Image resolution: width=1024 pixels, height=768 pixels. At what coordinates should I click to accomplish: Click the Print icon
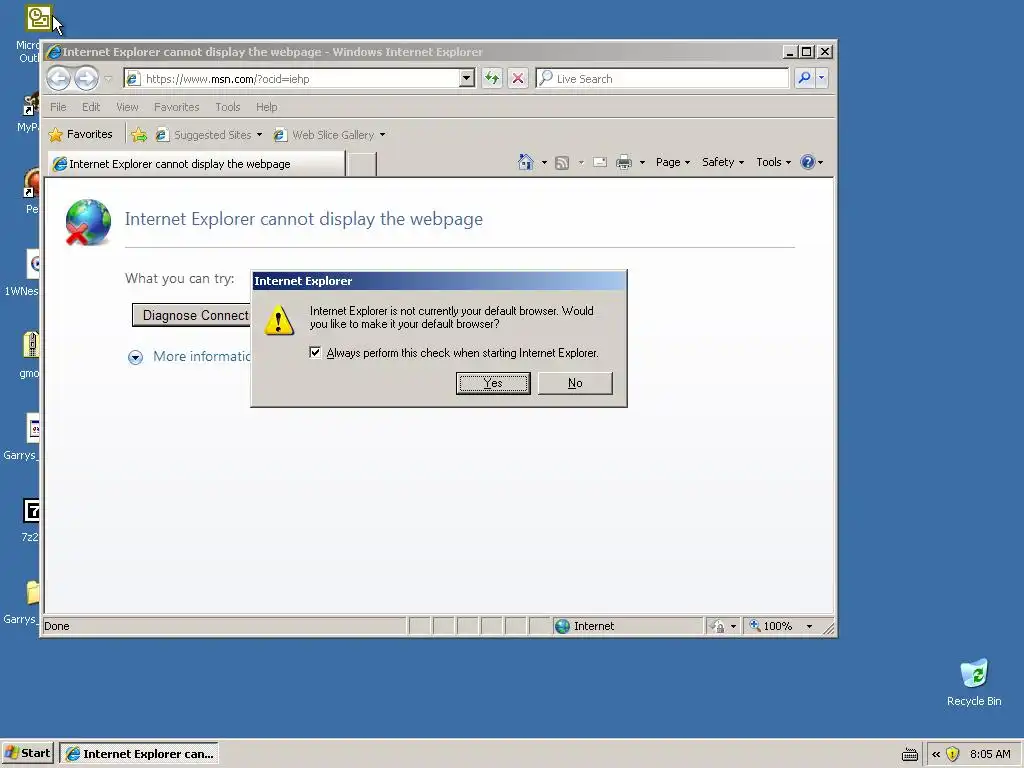[x=624, y=162]
